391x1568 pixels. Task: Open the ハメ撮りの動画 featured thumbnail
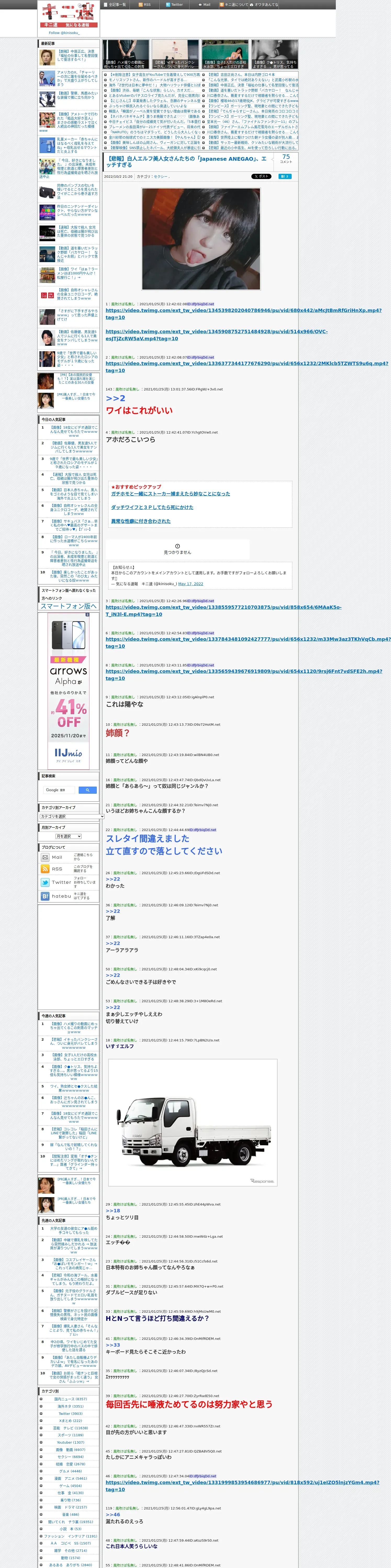pyautogui.click(x=126, y=55)
